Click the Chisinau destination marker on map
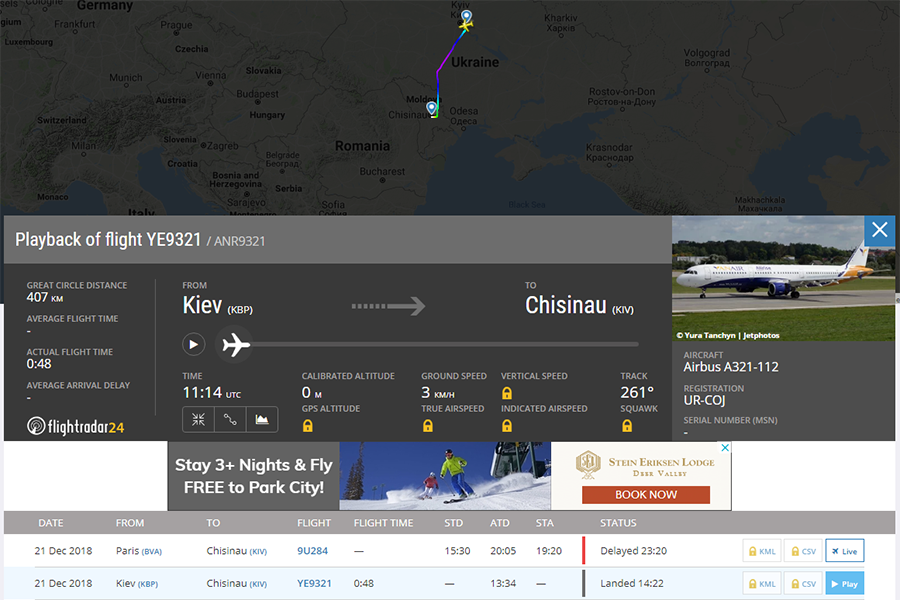The height and width of the screenshot is (600, 900). (x=432, y=108)
